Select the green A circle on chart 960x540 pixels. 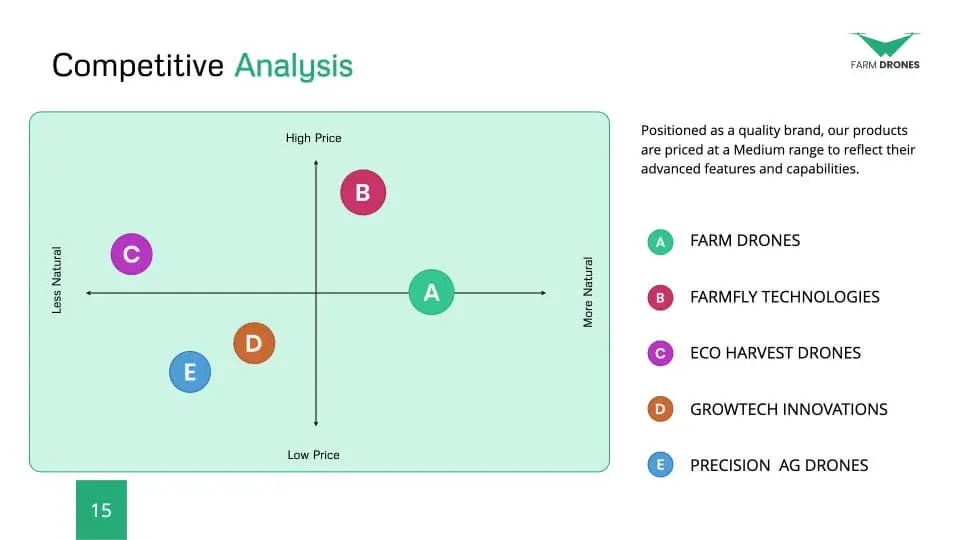coord(432,292)
